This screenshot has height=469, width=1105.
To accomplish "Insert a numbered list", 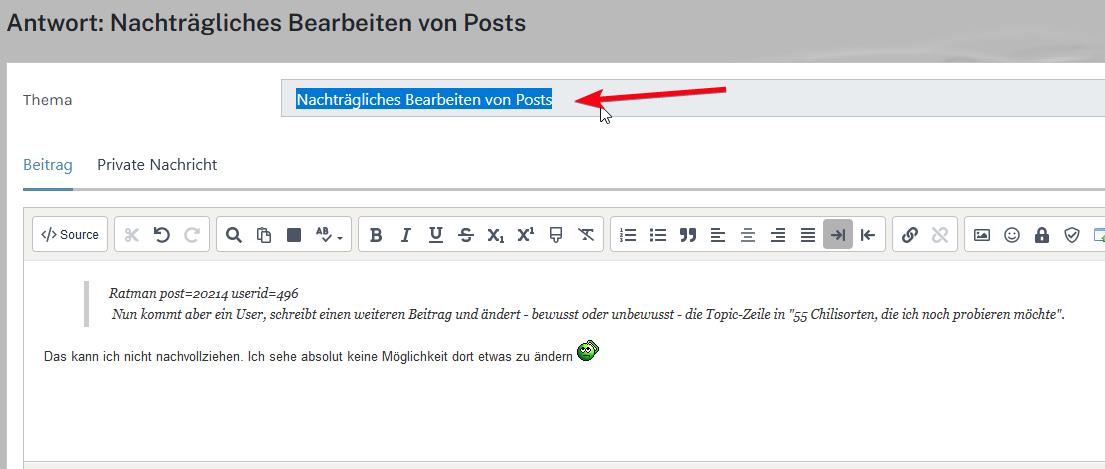I will (x=628, y=235).
